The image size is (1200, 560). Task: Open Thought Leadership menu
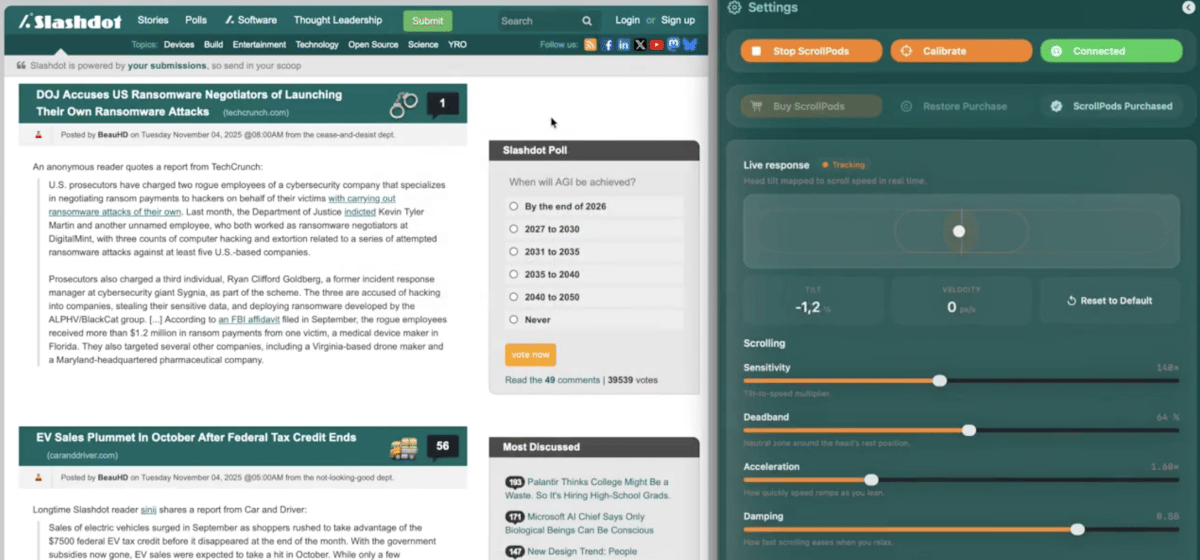point(337,20)
